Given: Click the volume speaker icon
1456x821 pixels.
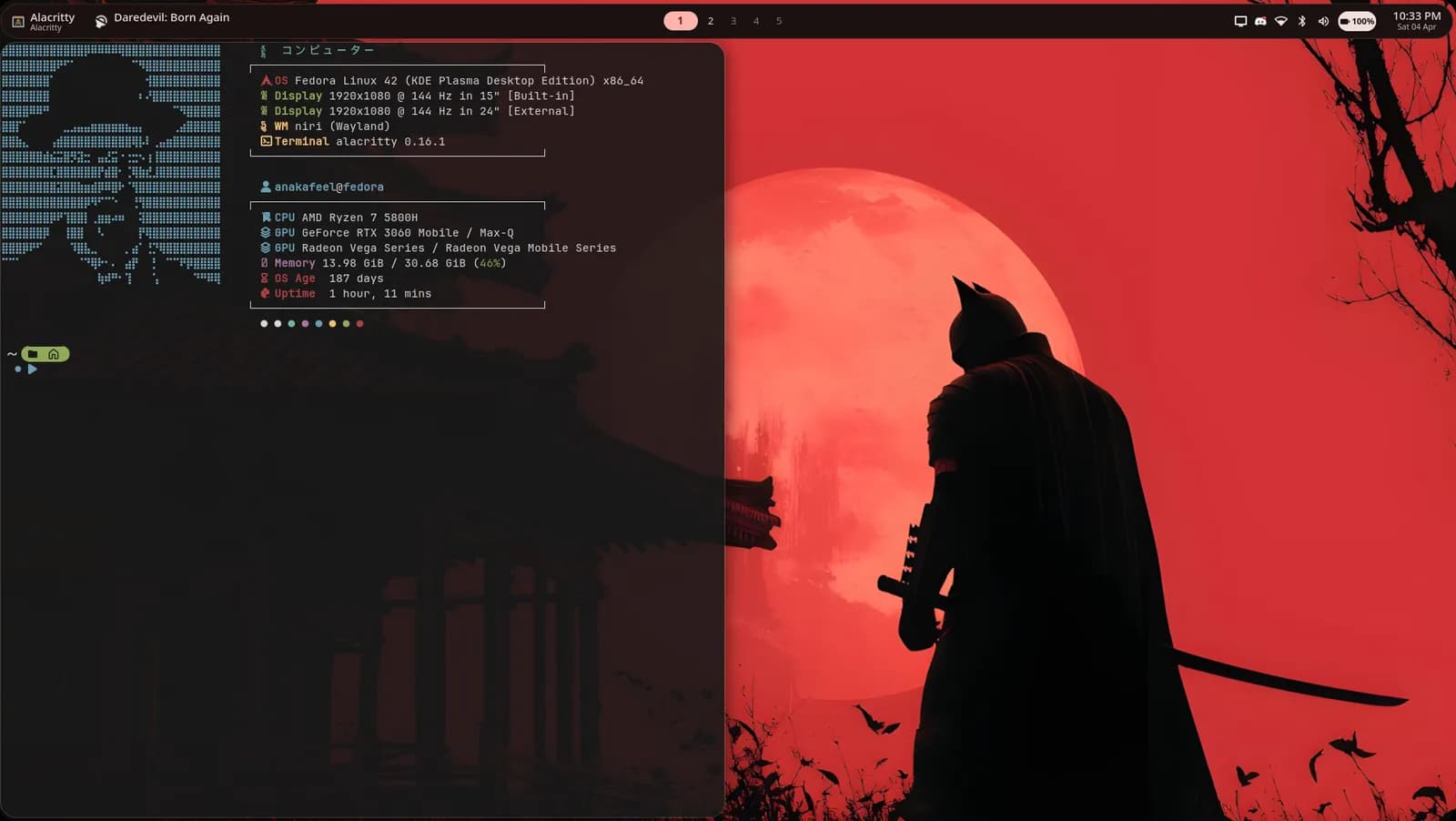Looking at the screenshot, I should tap(1323, 21).
